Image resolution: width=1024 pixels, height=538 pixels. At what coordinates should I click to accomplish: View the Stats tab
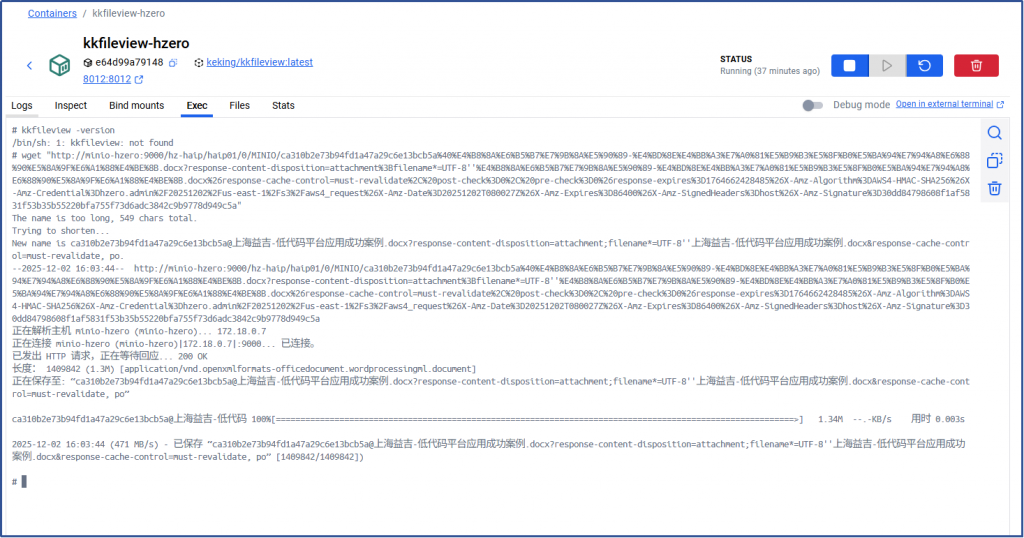(x=283, y=105)
